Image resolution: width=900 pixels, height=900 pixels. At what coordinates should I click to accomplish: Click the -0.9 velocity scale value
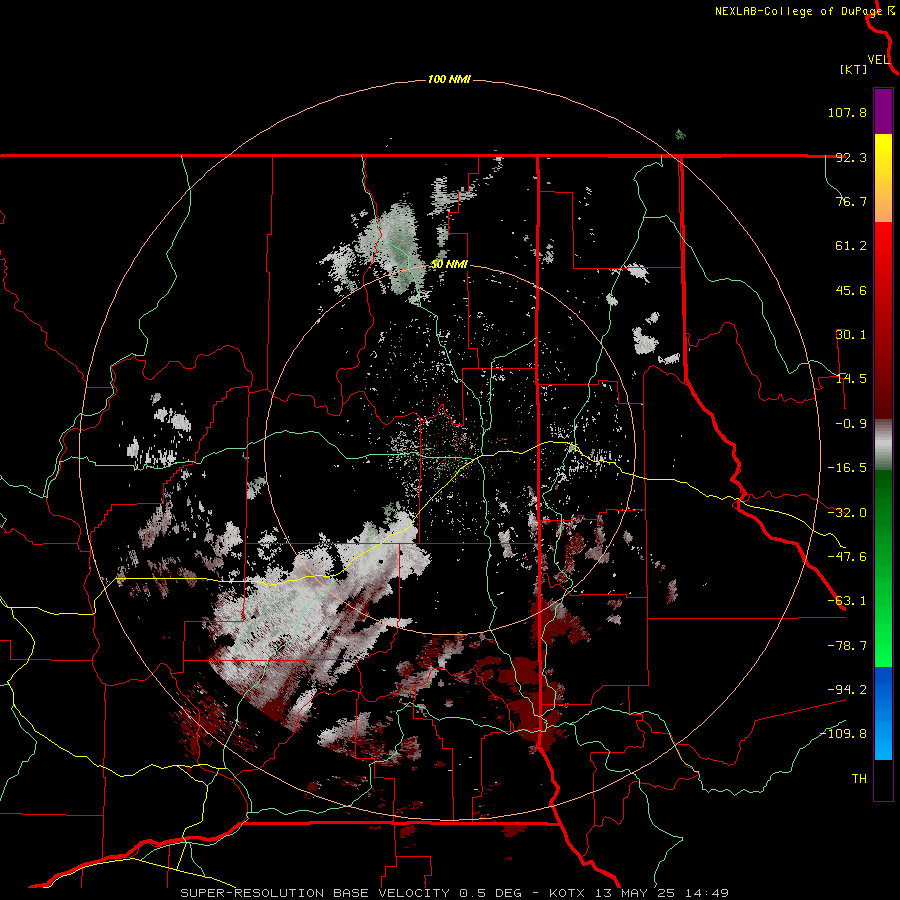point(851,424)
